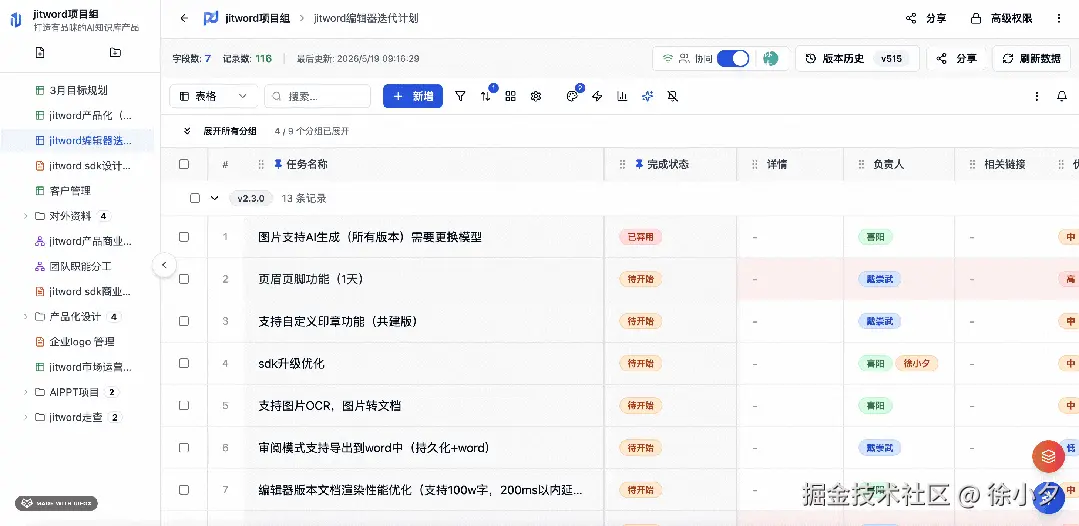Click the 新增 add record button
This screenshot has height=526, width=1079.
[x=413, y=96]
